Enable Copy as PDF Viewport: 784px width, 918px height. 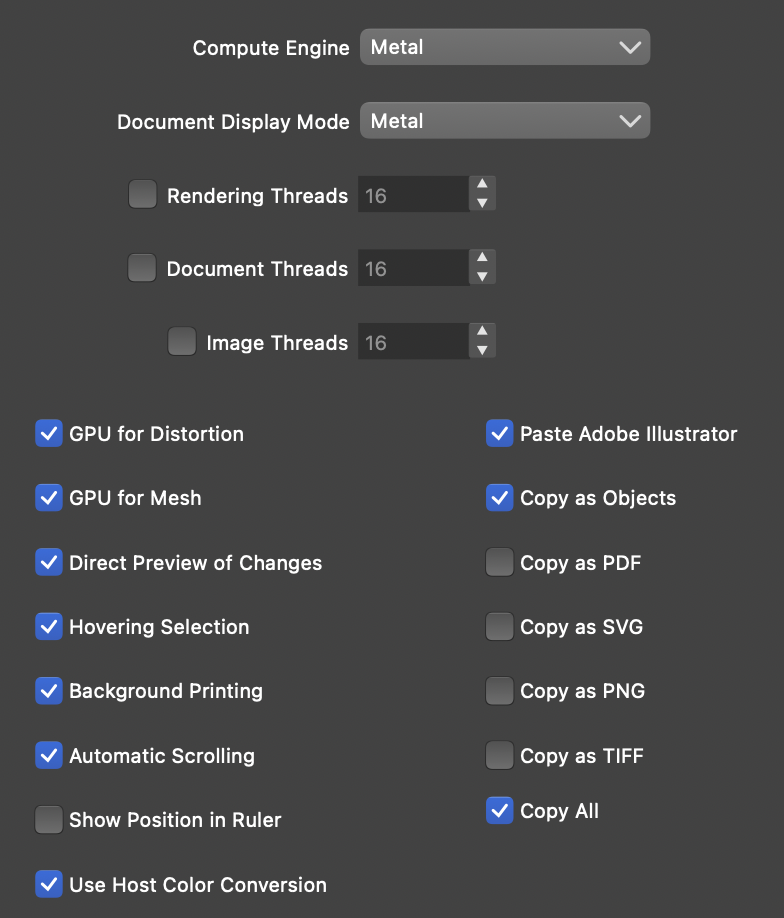500,562
